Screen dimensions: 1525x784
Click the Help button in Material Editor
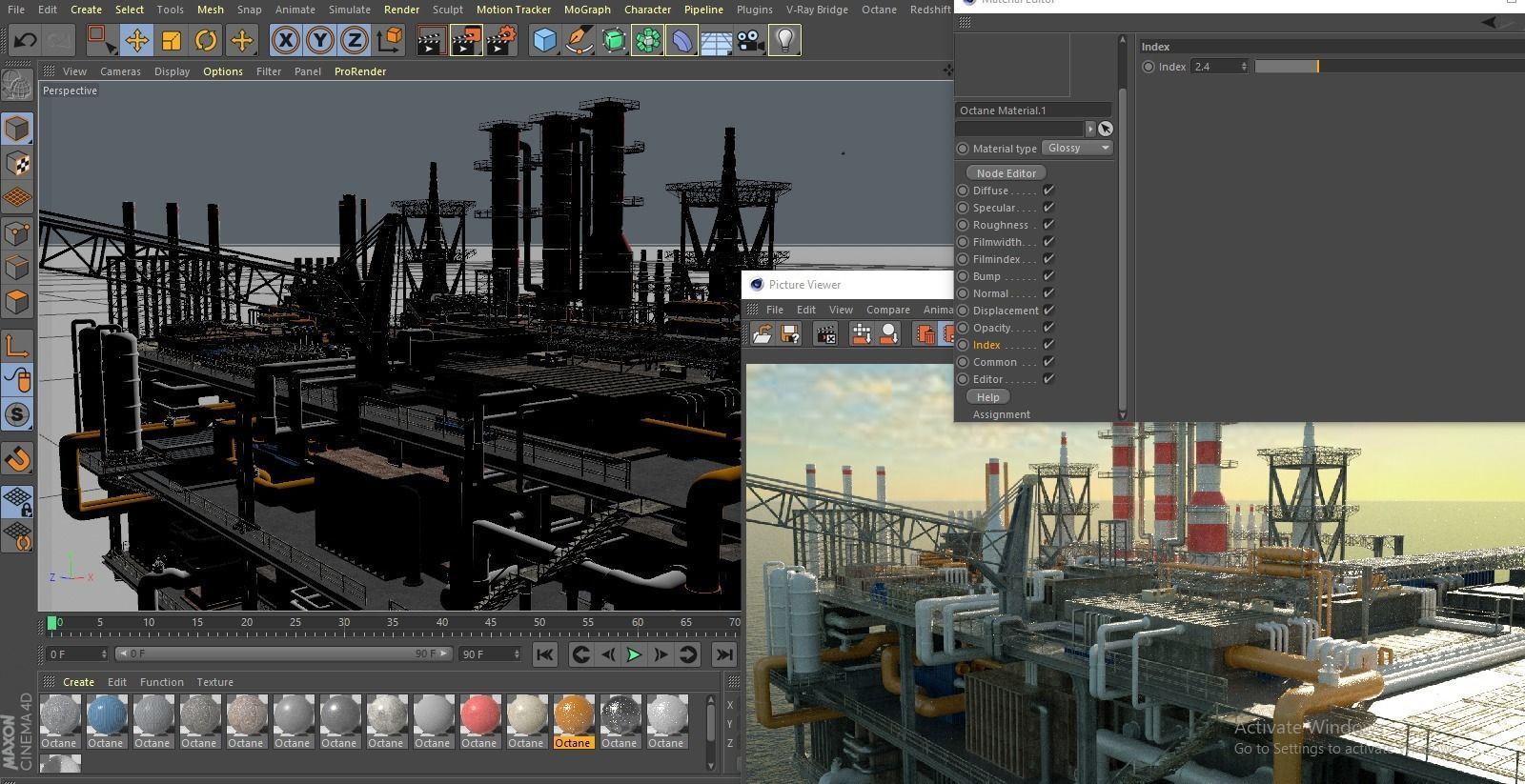[x=987, y=397]
